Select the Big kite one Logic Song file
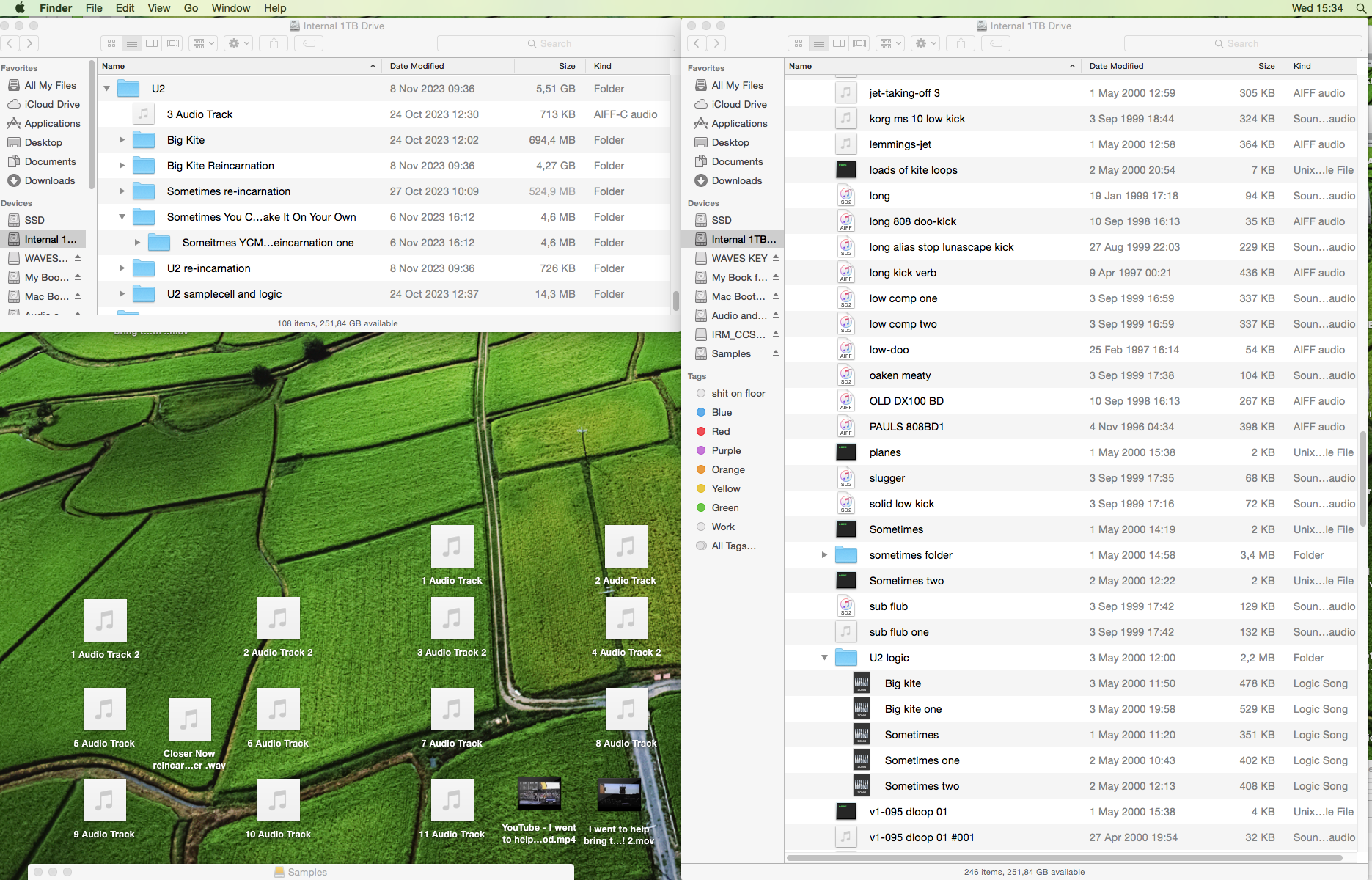This screenshot has height=880, width=1372. pyautogui.click(x=913, y=709)
